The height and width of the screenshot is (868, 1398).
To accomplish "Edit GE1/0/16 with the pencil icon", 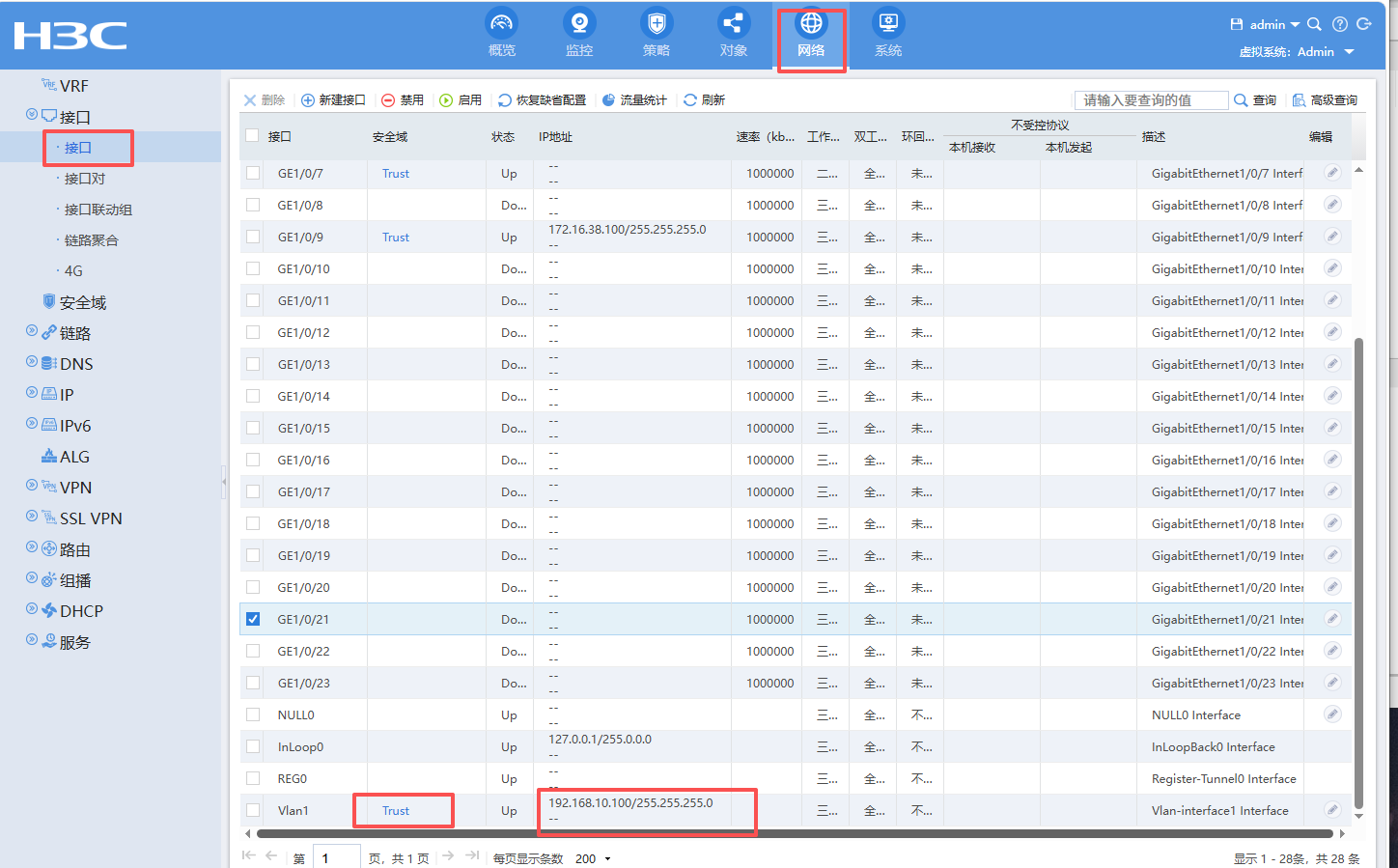I will (1332, 460).
